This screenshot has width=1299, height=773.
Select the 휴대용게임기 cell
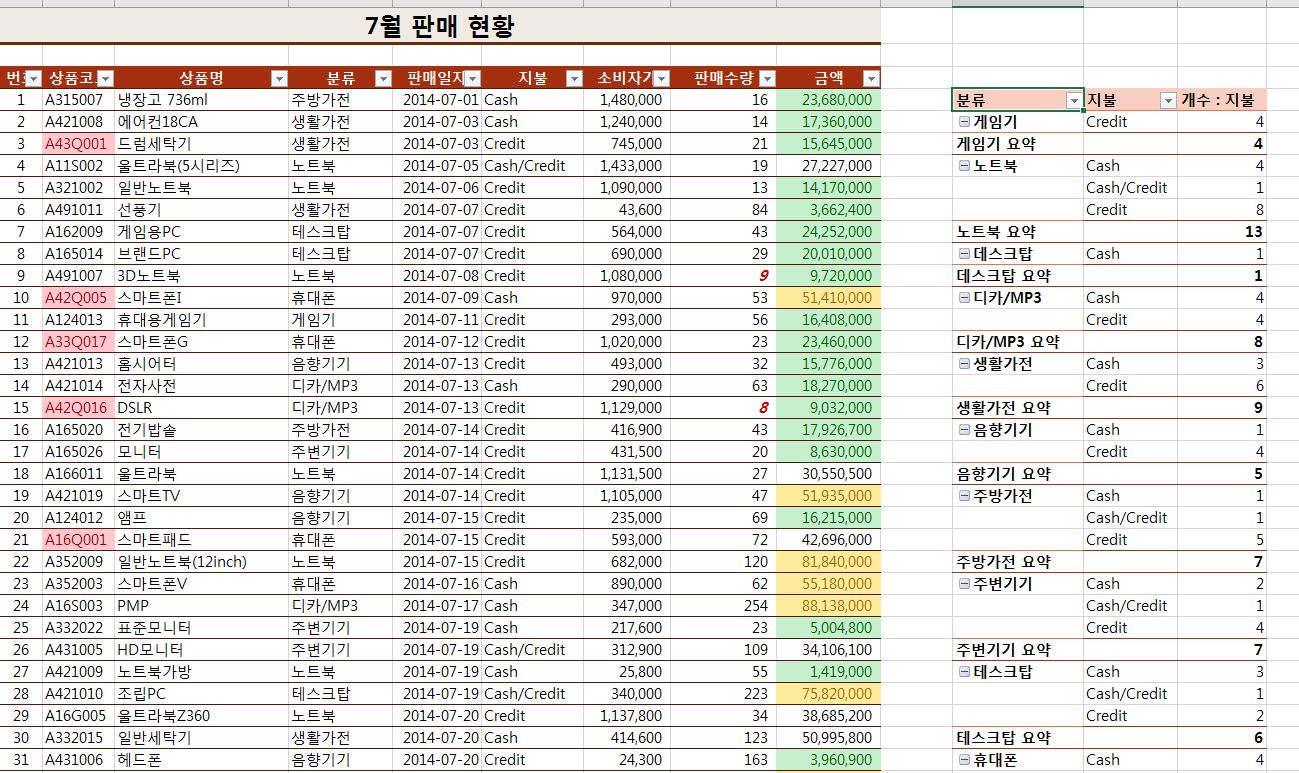(x=202, y=320)
